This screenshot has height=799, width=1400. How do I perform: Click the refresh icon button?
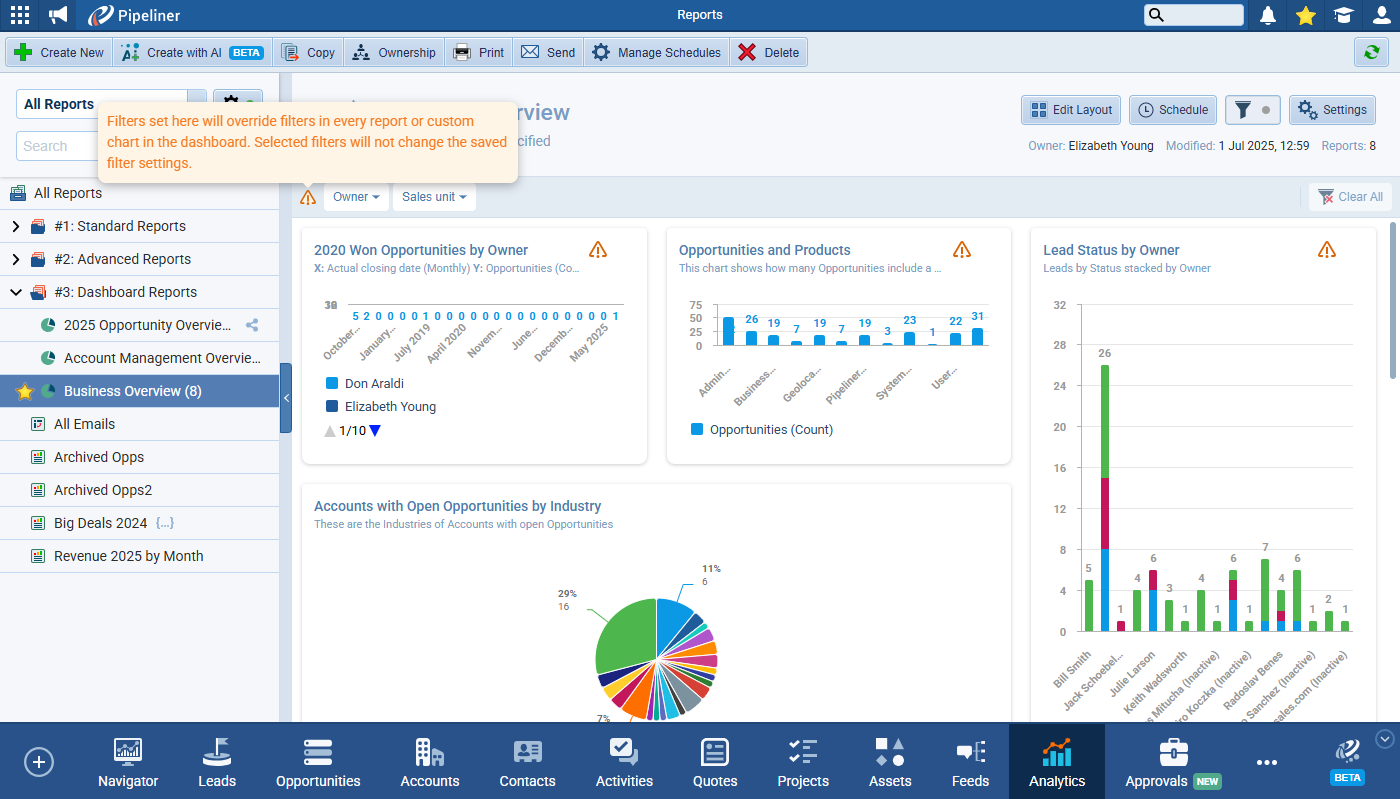tap(1370, 52)
